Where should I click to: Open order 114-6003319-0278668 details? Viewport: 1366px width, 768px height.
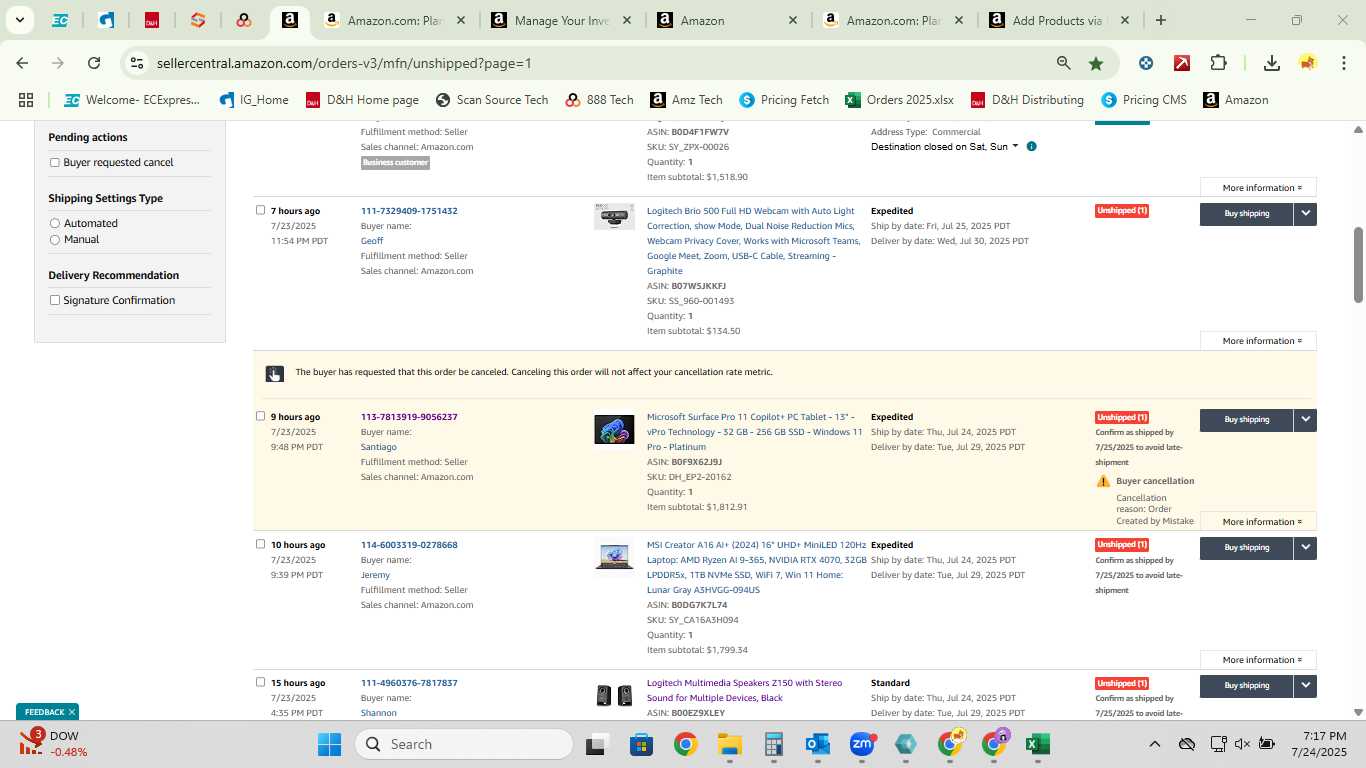point(409,545)
